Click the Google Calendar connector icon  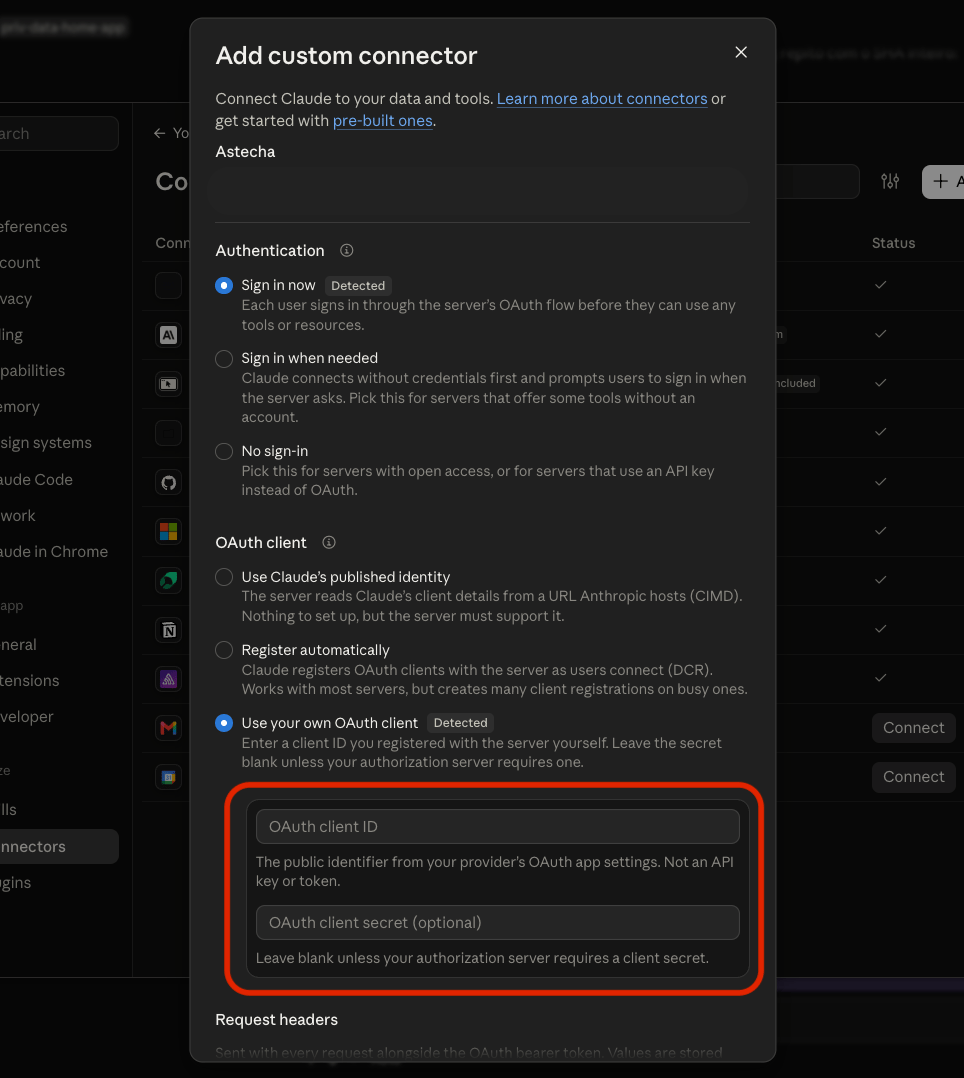[x=168, y=777]
